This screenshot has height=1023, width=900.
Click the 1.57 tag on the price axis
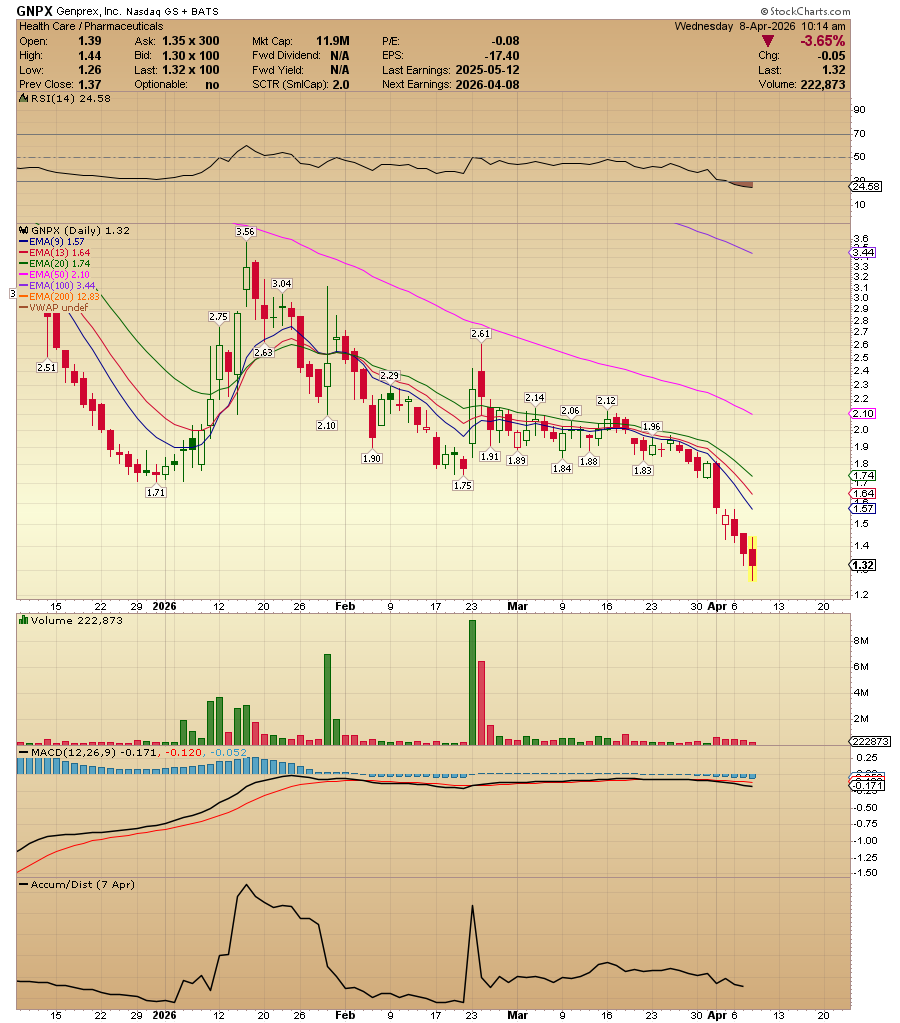click(x=863, y=508)
